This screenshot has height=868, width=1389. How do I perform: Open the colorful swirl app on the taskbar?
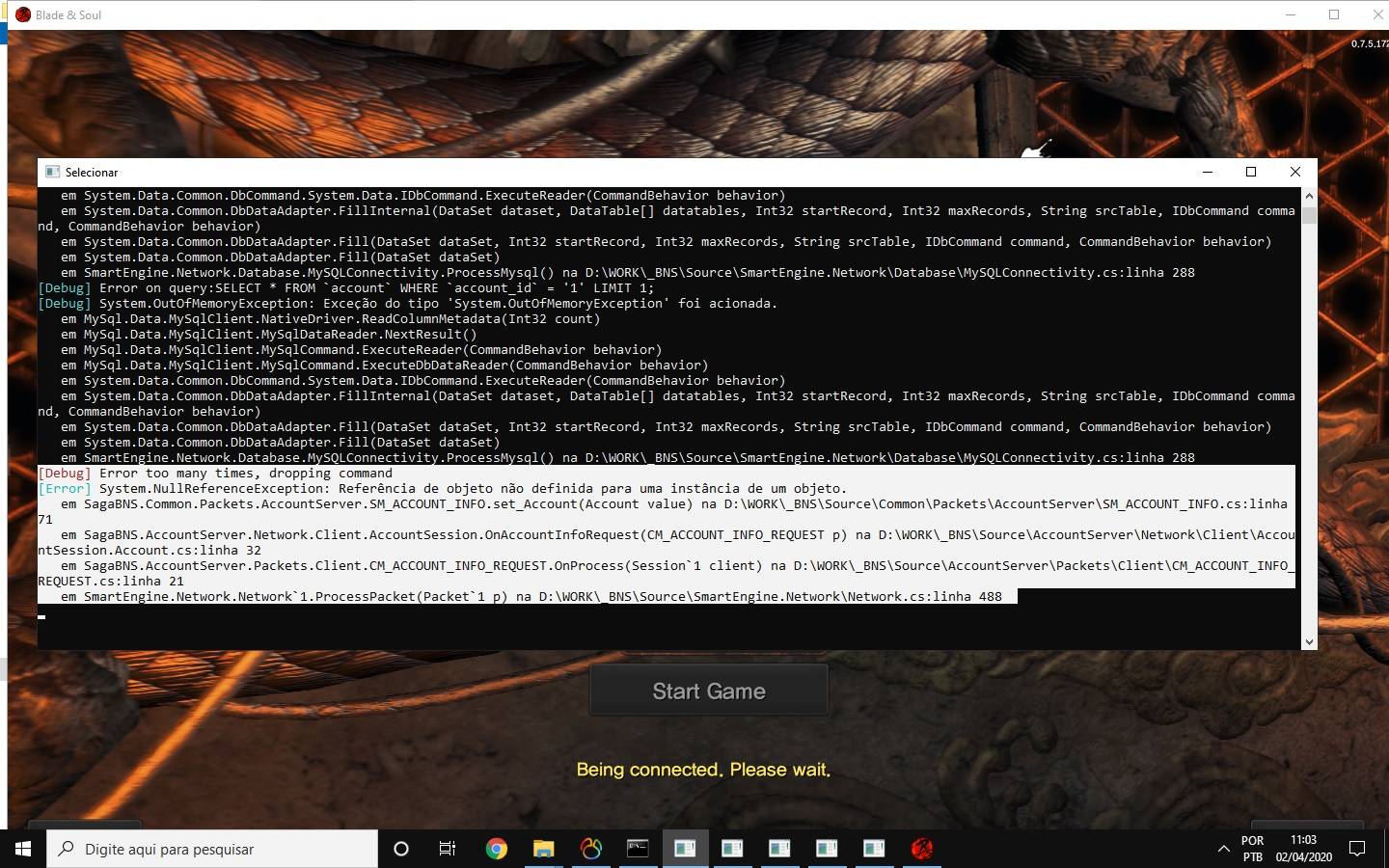coord(591,849)
